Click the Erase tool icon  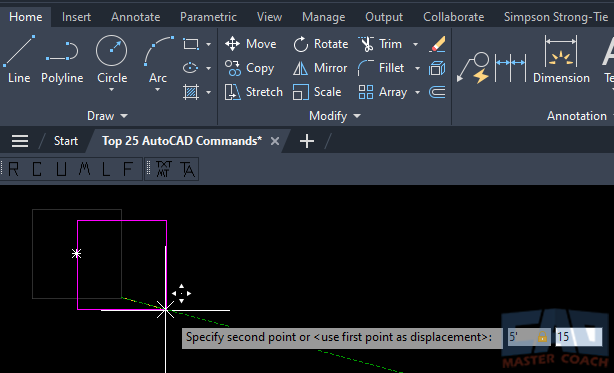[x=437, y=44]
